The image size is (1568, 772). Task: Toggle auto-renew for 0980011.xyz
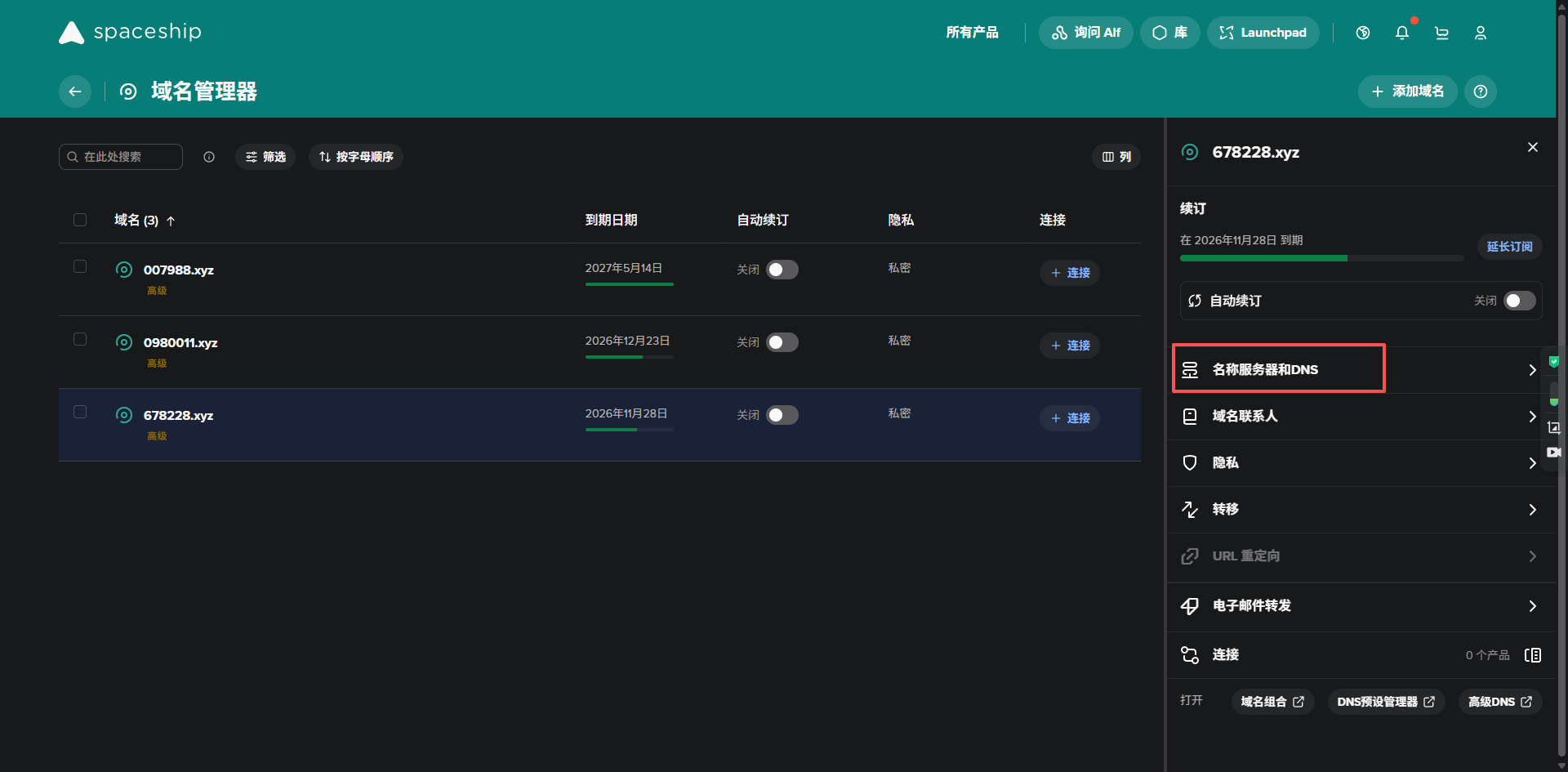pyautogui.click(x=782, y=342)
